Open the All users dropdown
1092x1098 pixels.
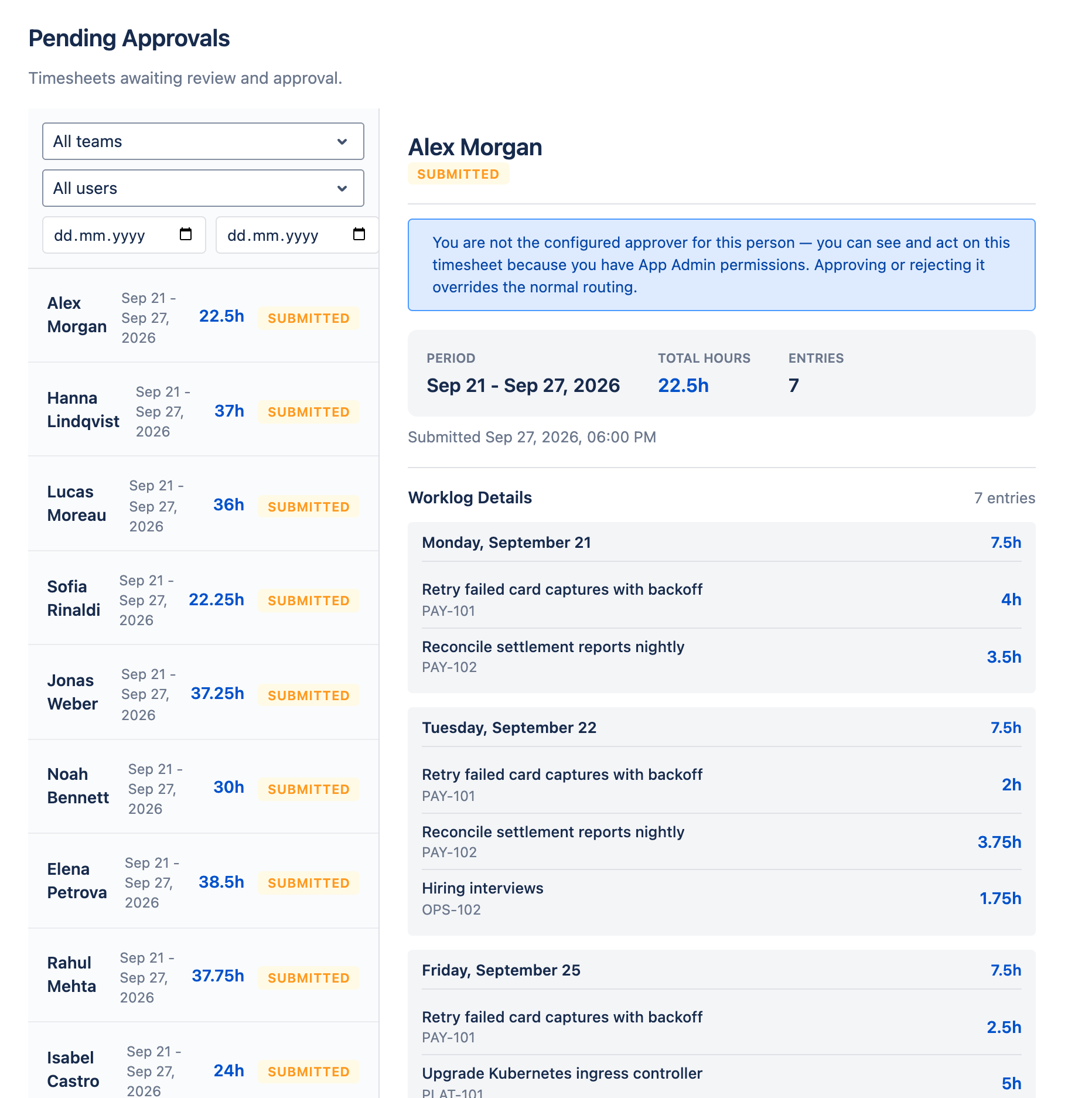pyautogui.click(x=203, y=188)
